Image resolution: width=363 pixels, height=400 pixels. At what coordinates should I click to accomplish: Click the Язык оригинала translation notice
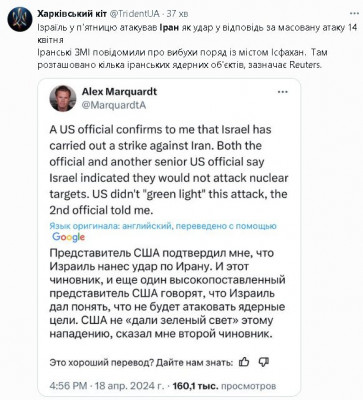pyautogui.click(x=163, y=226)
